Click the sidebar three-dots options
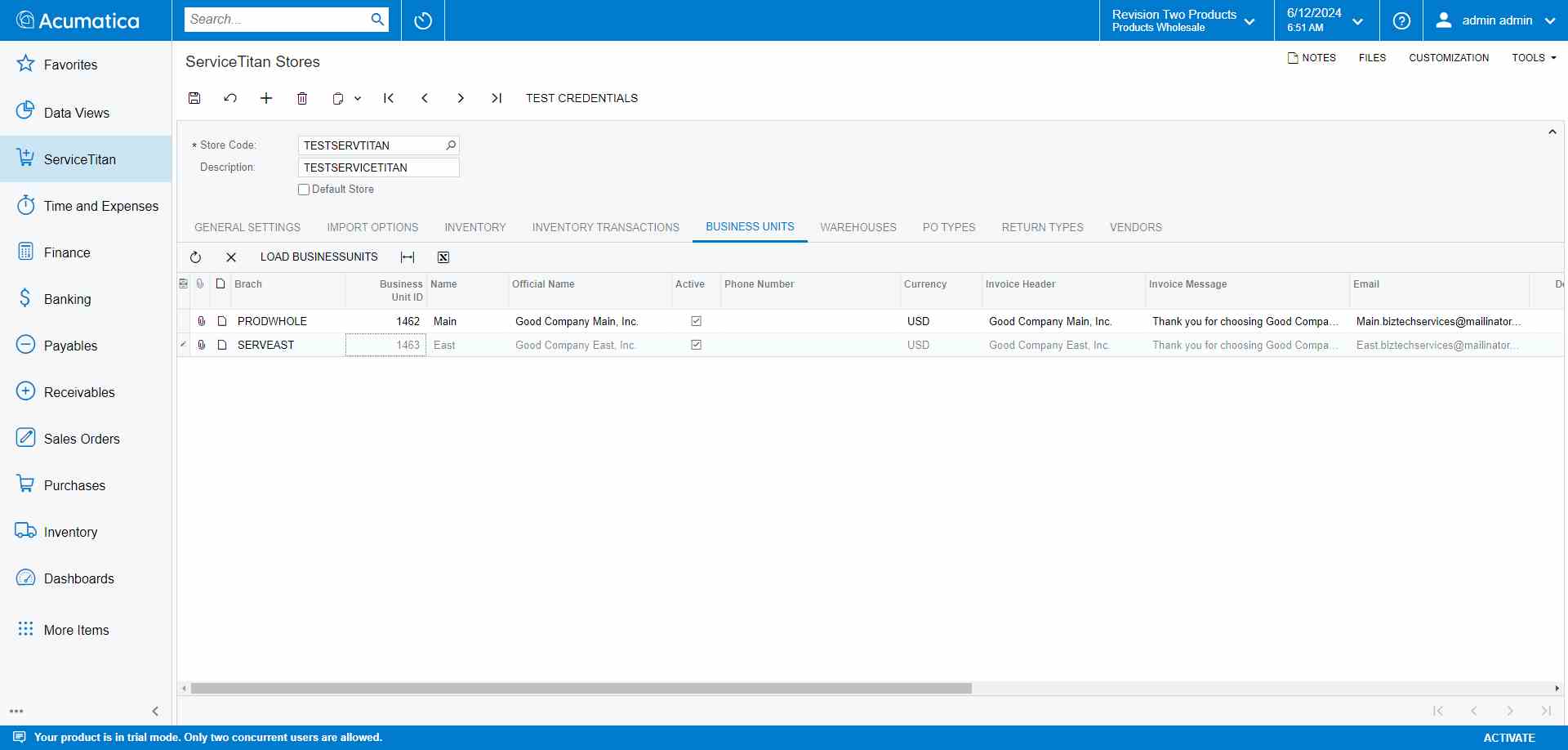The image size is (1568, 750). click(x=16, y=712)
